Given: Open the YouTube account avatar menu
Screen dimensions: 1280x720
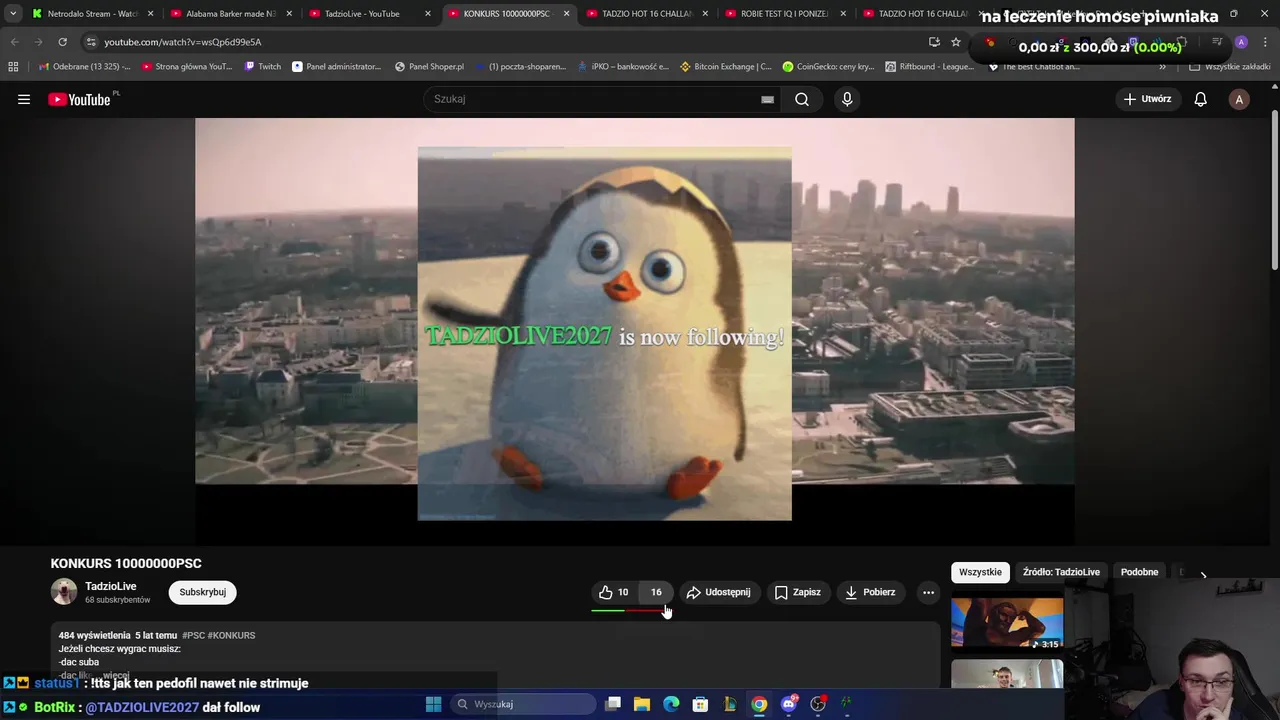Looking at the screenshot, I should point(1239,99).
